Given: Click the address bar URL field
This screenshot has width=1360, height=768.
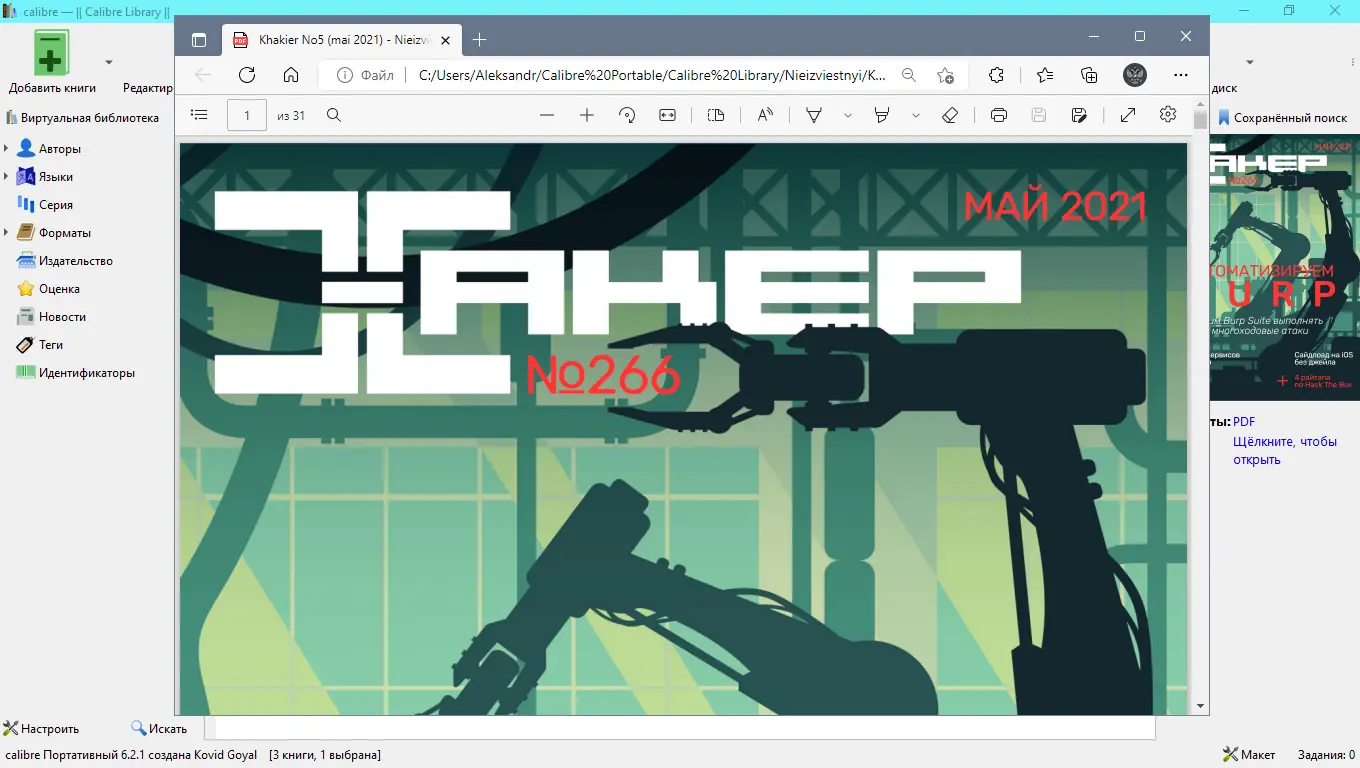Looking at the screenshot, I should pos(651,75).
